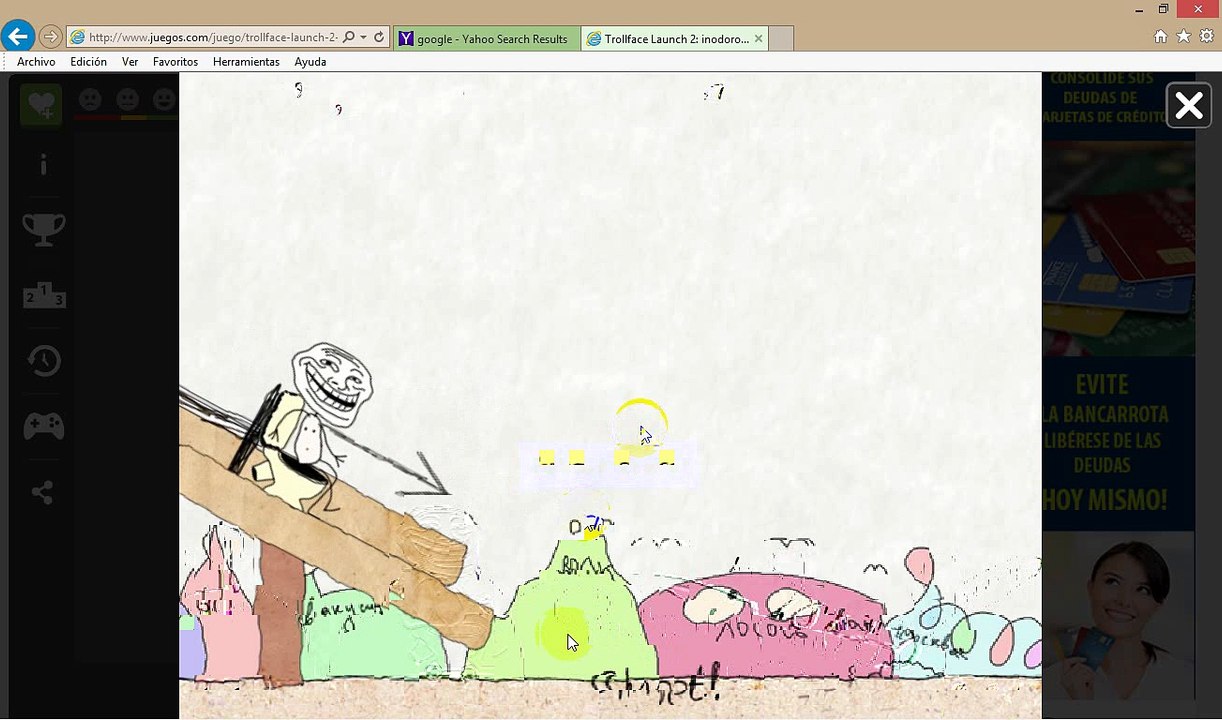Open the Favorites star icon
The width and height of the screenshot is (1222, 720).
coord(1183,36)
